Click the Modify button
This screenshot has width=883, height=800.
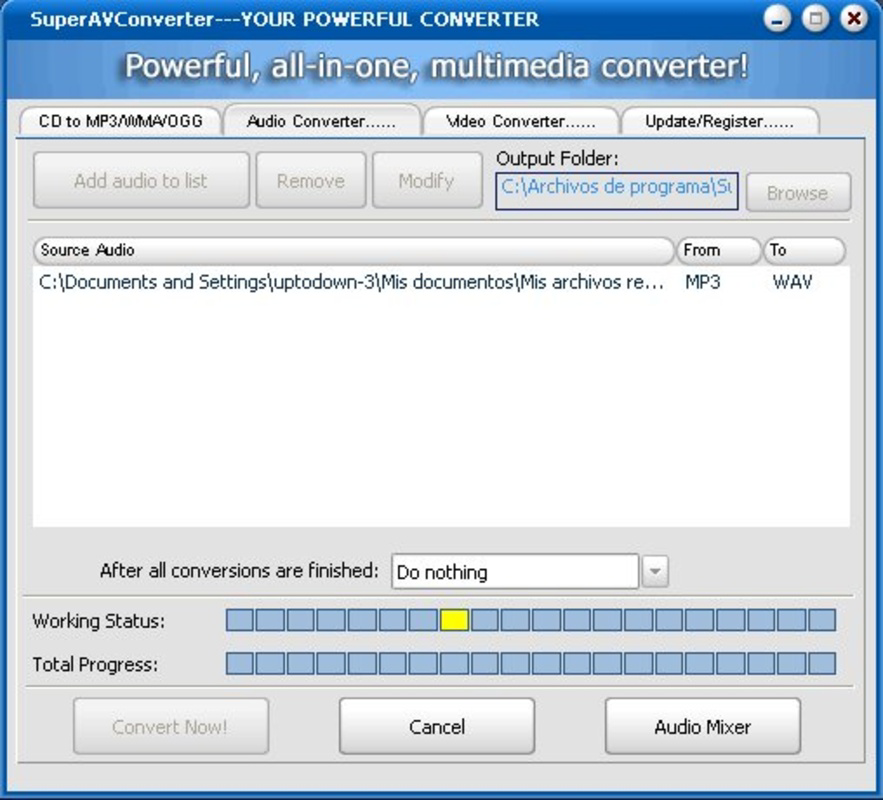427,181
